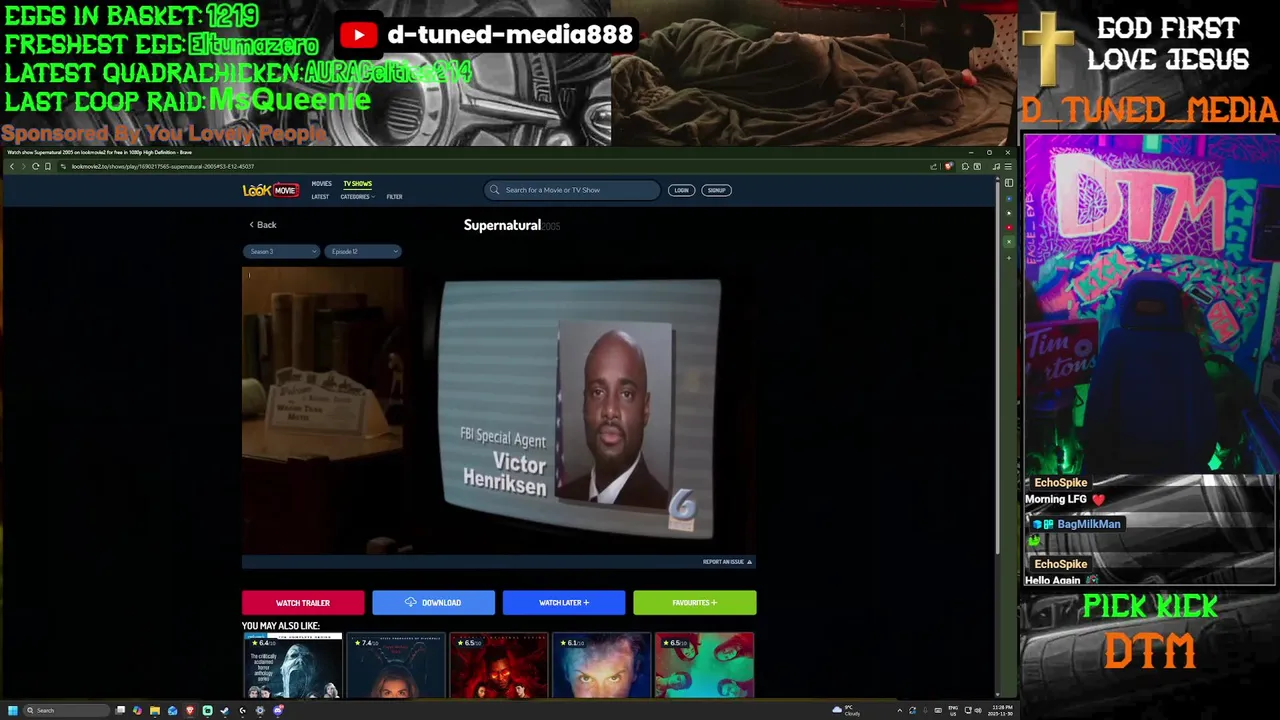Click the Task View icon on taskbar
This screenshot has height=720, width=1280.
(120, 710)
